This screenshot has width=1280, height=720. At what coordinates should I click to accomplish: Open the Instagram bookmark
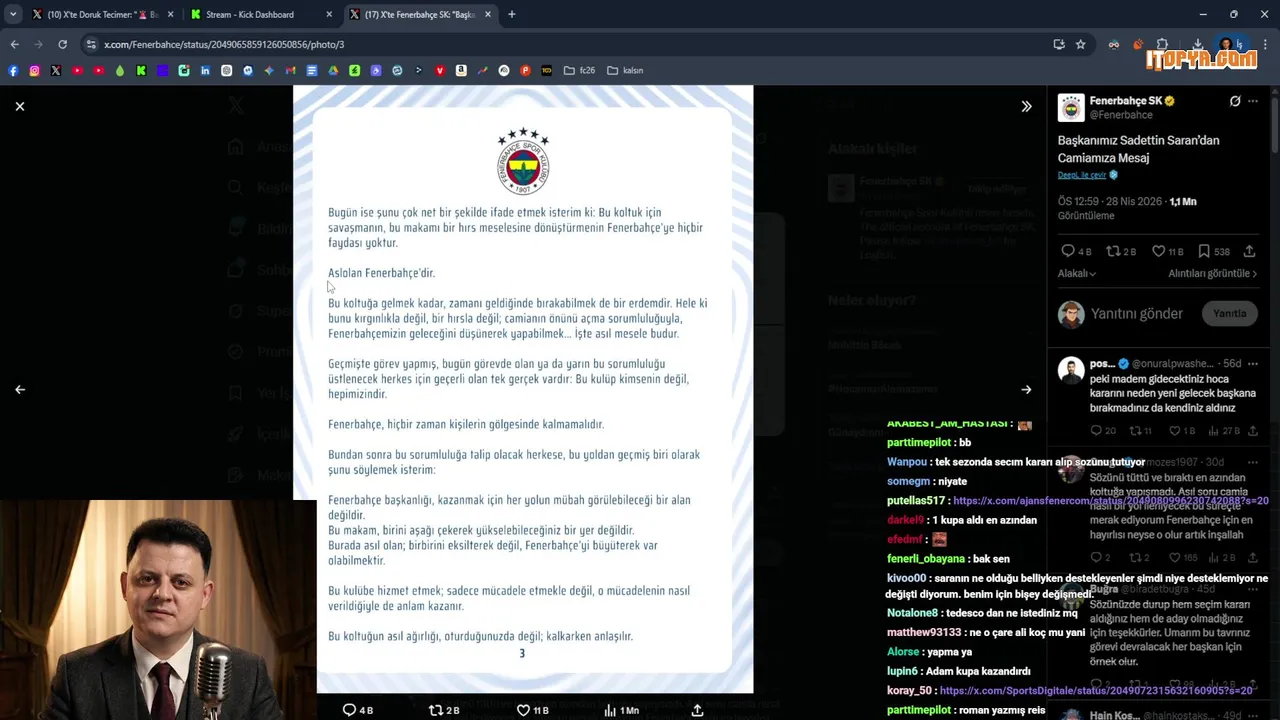pos(34,70)
